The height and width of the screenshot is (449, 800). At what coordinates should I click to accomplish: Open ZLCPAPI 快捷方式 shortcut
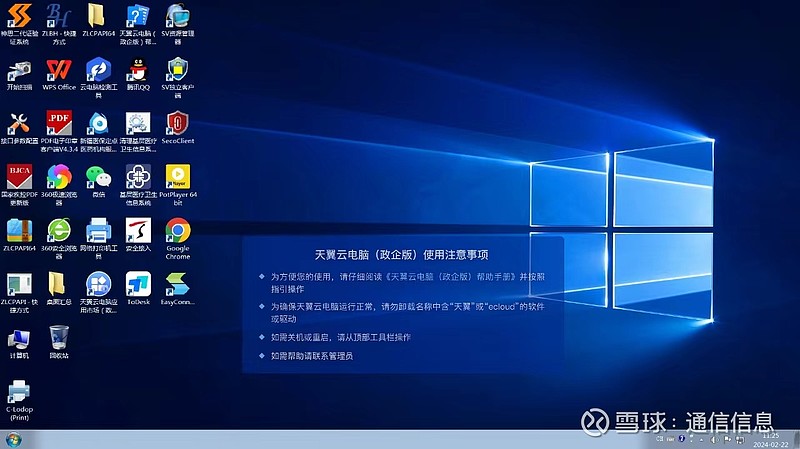[19, 292]
